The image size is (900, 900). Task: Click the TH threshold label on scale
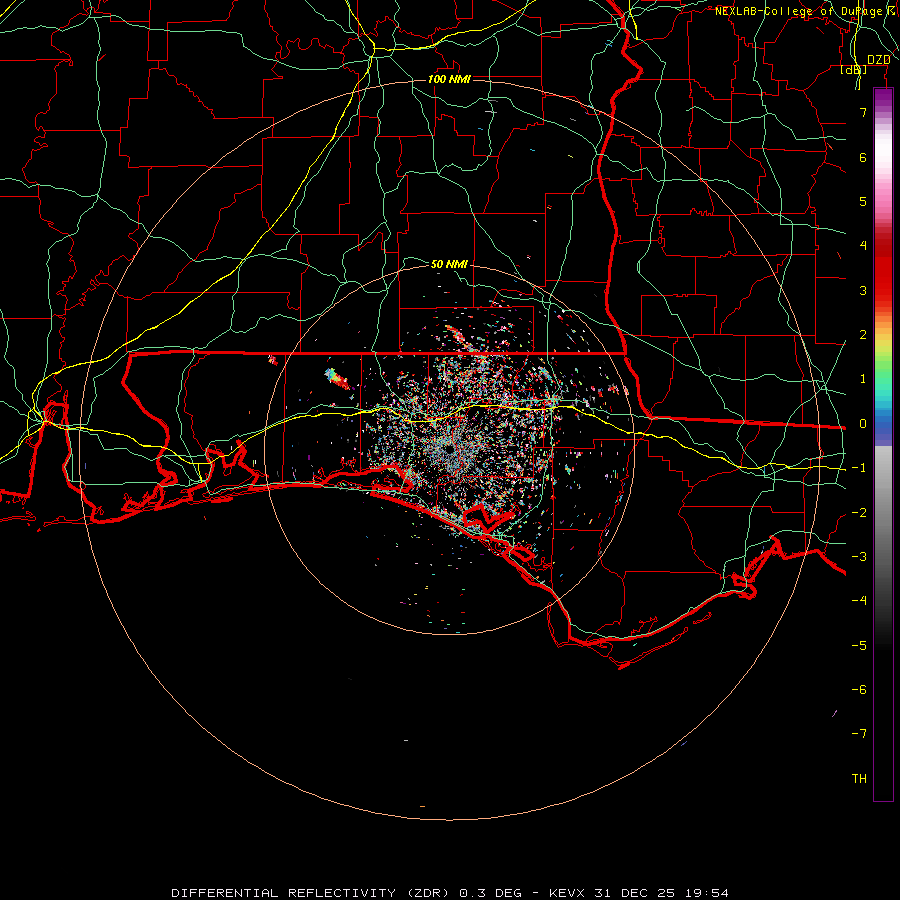tap(859, 779)
